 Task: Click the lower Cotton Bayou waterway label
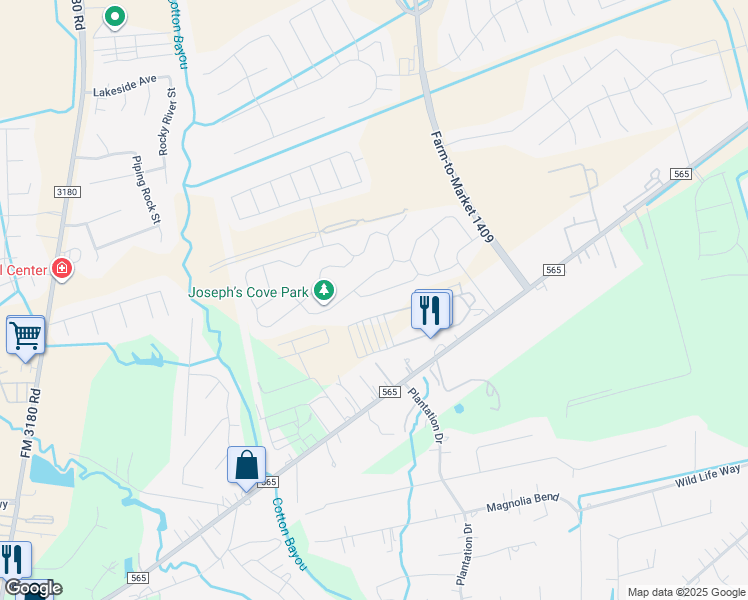[289, 534]
